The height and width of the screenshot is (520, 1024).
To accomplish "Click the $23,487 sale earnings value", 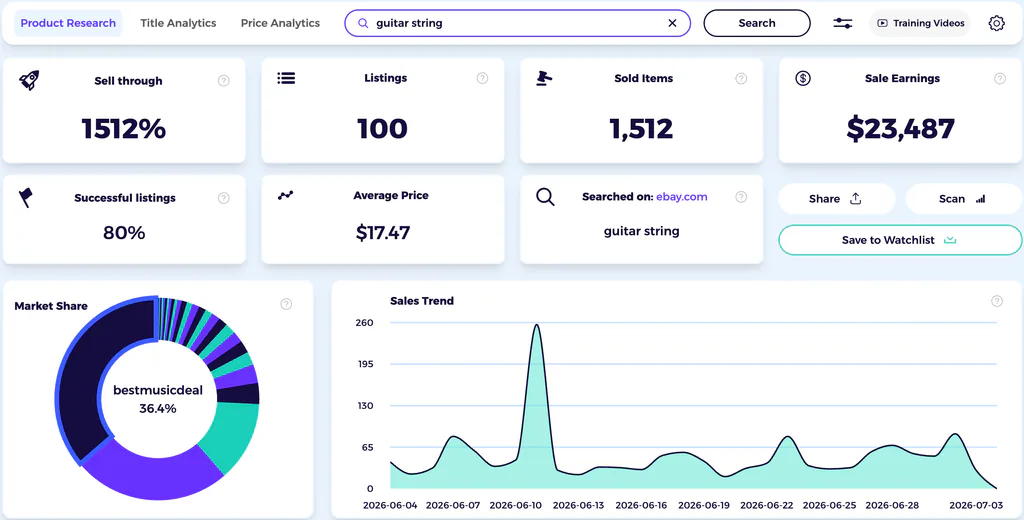I will (x=901, y=129).
